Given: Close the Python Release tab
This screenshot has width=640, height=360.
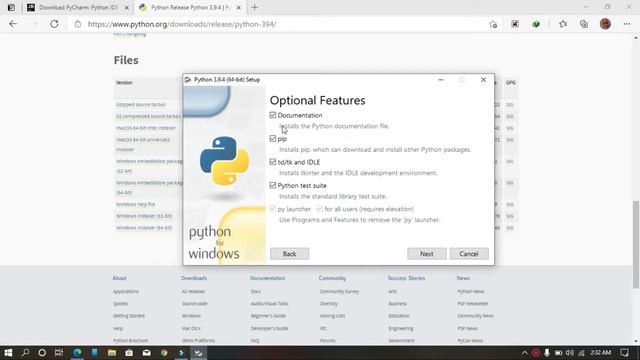Looking at the screenshot, I should pyautogui.click(x=239, y=8).
